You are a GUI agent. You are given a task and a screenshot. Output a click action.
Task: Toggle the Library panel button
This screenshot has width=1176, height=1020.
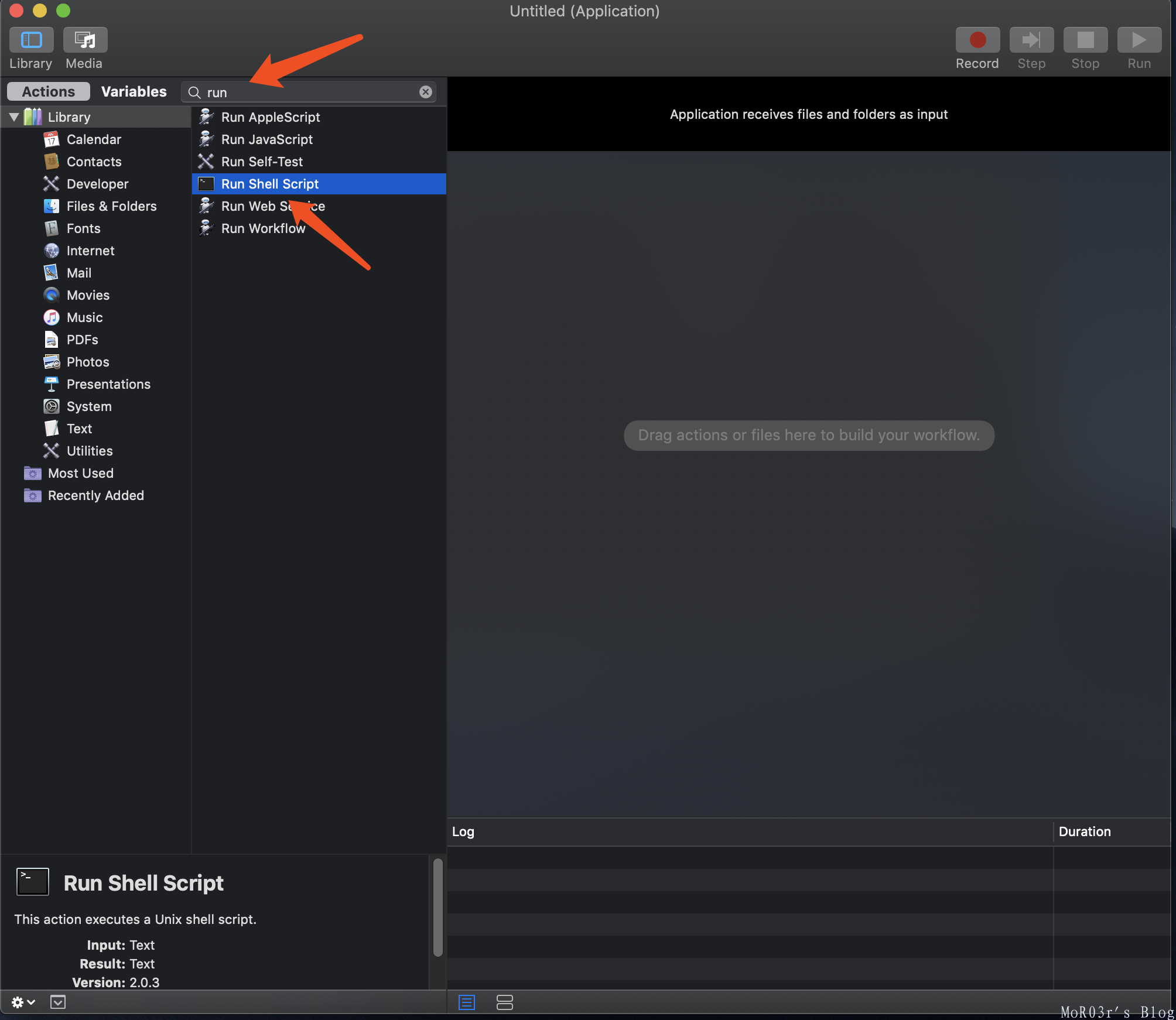click(31, 40)
